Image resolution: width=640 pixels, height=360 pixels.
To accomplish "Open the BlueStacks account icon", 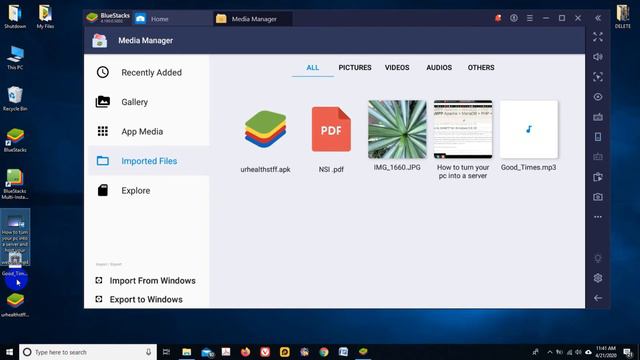I will click(513, 18).
